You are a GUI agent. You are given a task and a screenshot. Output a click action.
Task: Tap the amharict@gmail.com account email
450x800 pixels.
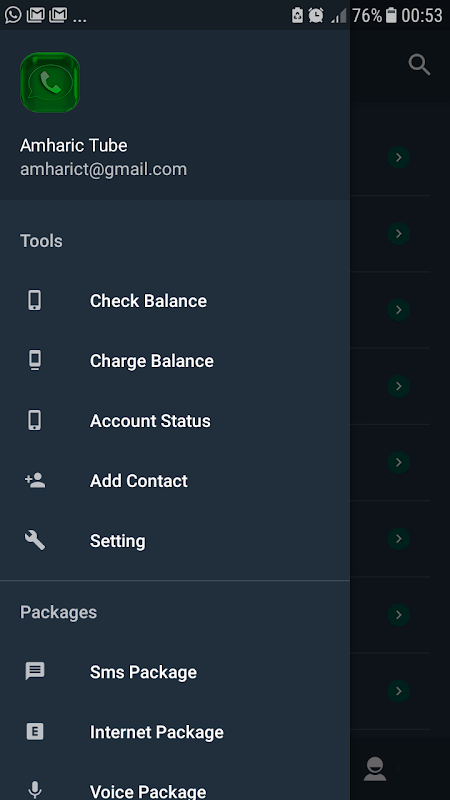pos(104,169)
